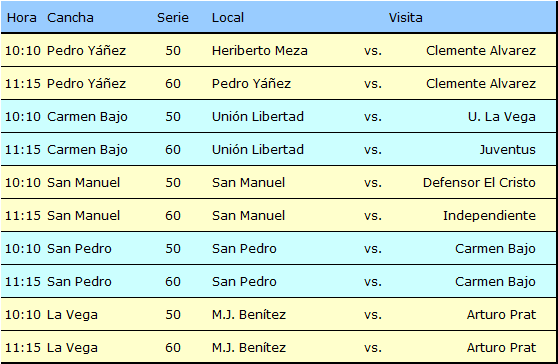Click Arturo Prat in the last row

[501, 348]
